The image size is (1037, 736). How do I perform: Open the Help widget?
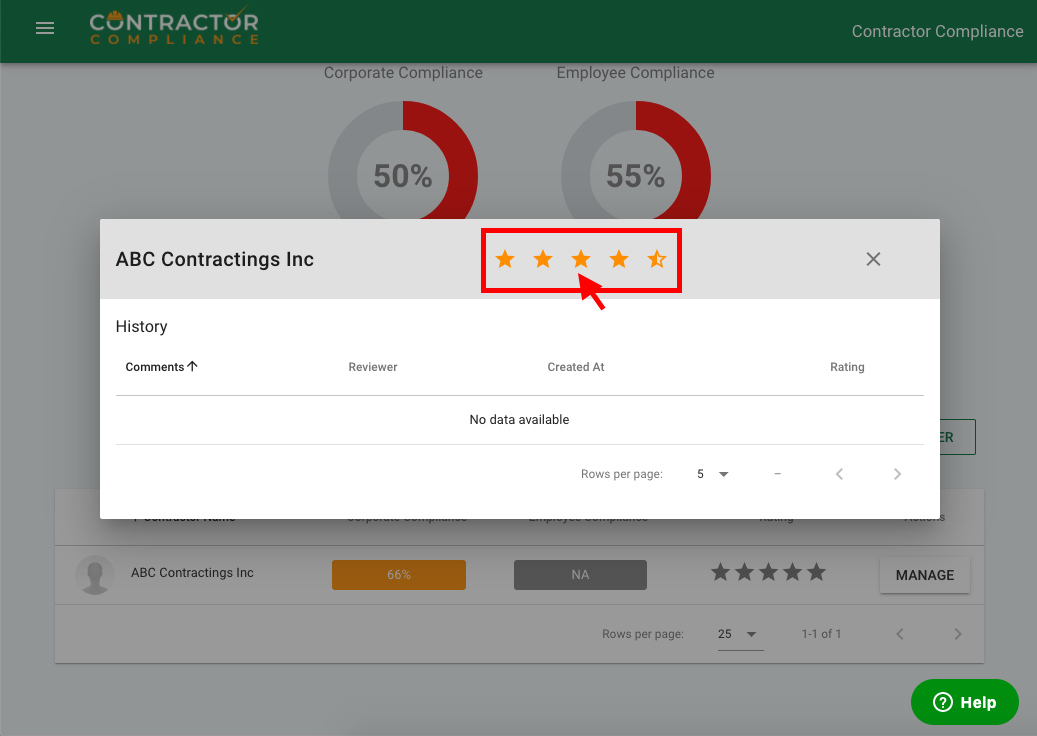[964, 702]
